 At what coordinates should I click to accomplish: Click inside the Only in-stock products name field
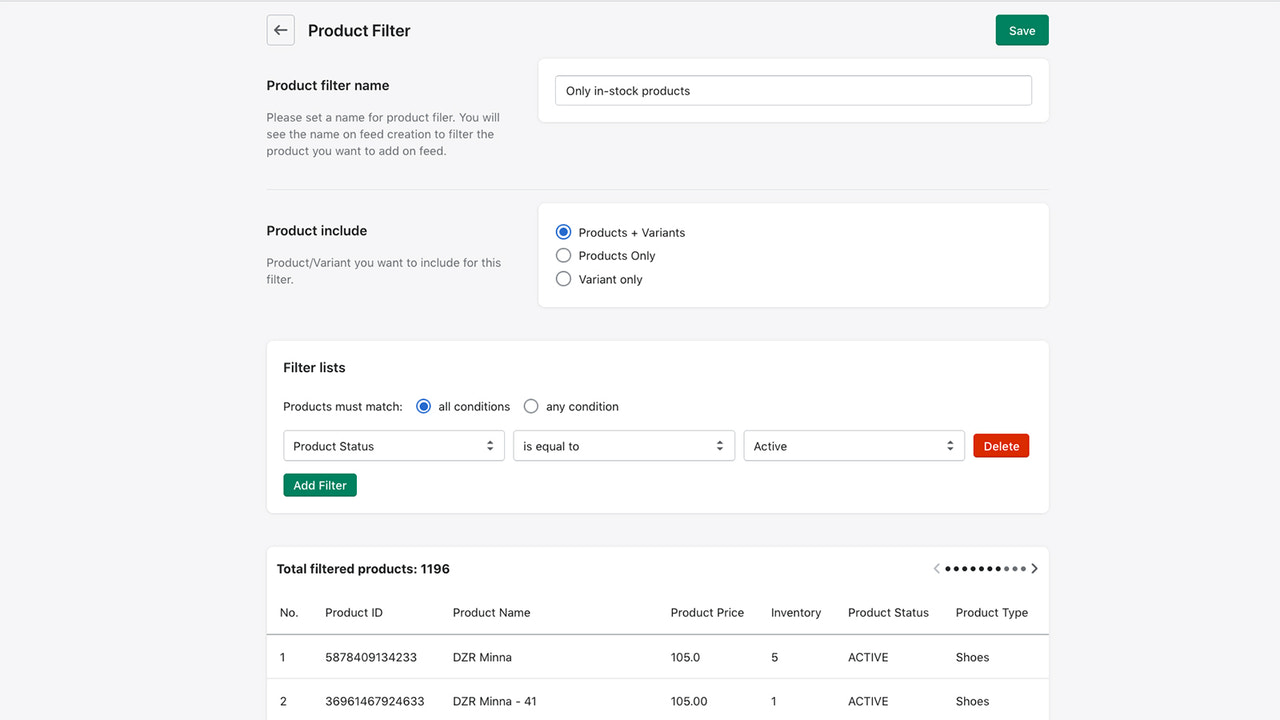click(793, 90)
